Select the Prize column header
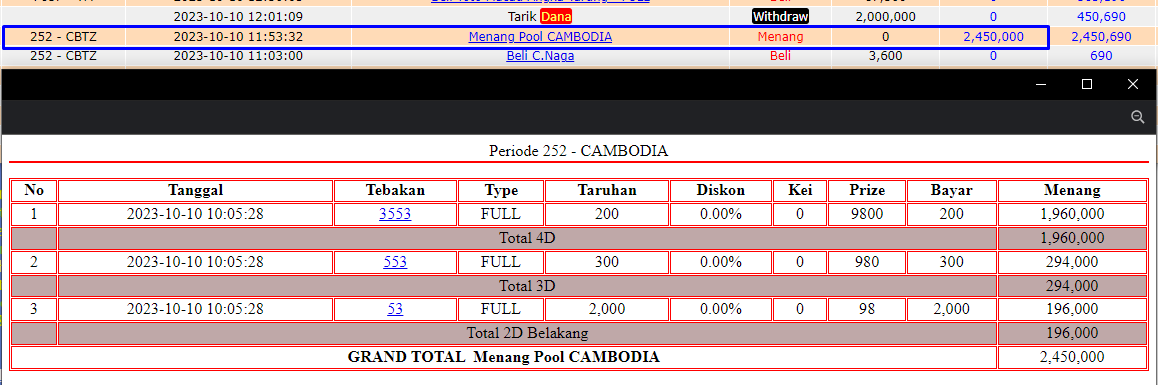1158x385 pixels. pyautogui.click(x=867, y=190)
